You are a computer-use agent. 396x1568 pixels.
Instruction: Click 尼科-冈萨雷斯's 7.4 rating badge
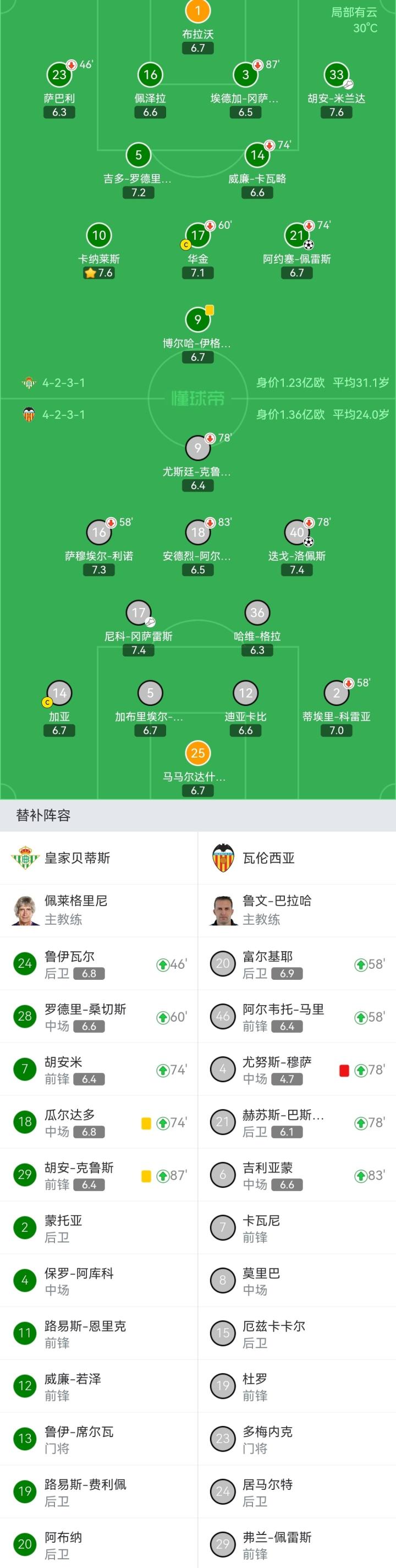138,650
